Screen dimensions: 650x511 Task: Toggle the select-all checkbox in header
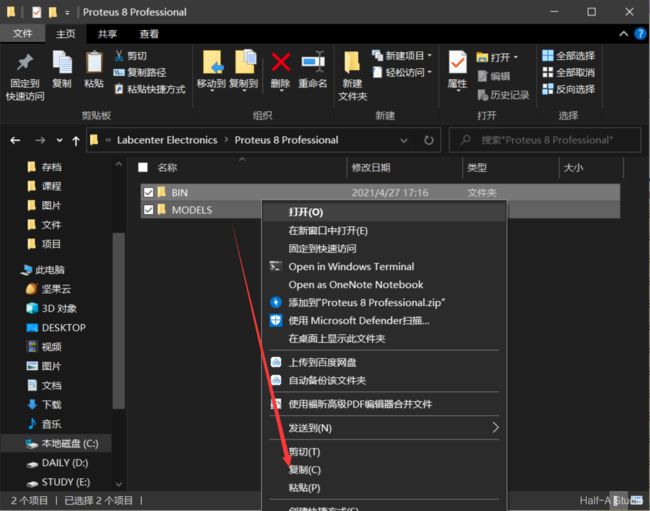(143, 167)
